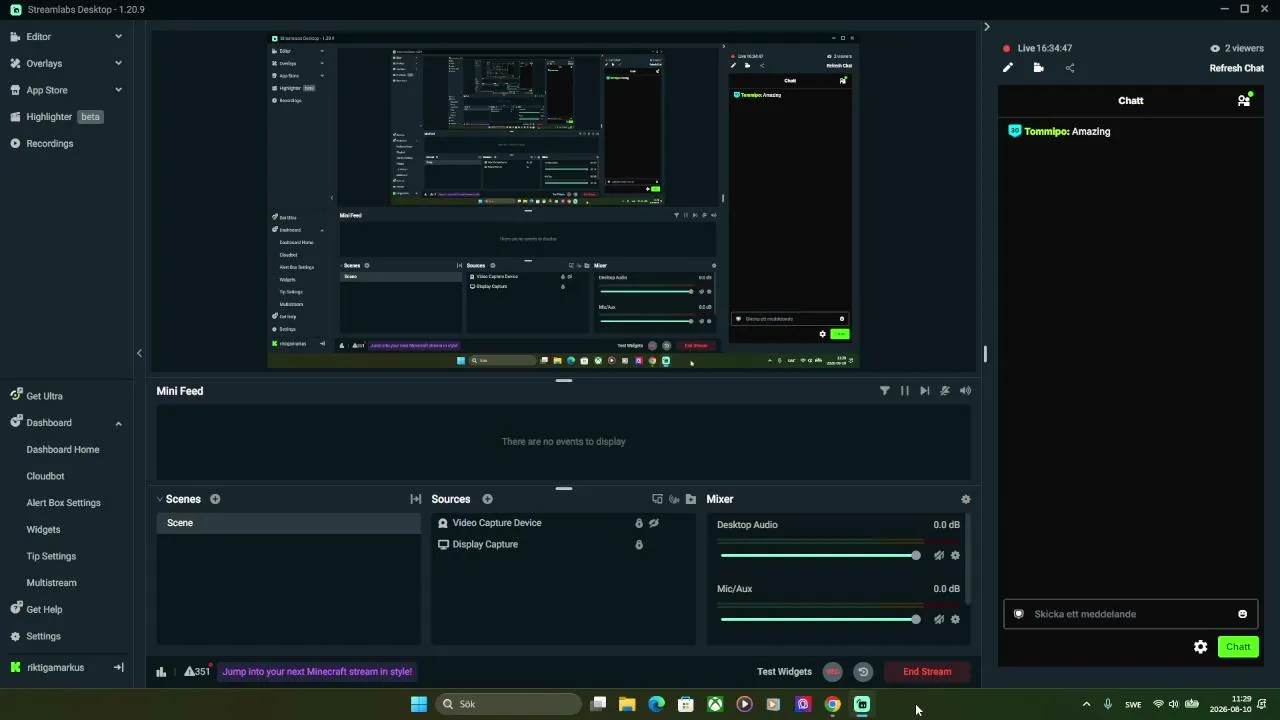Go to Dashboard Home
Screen dimensions: 1280x720
click(63, 450)
